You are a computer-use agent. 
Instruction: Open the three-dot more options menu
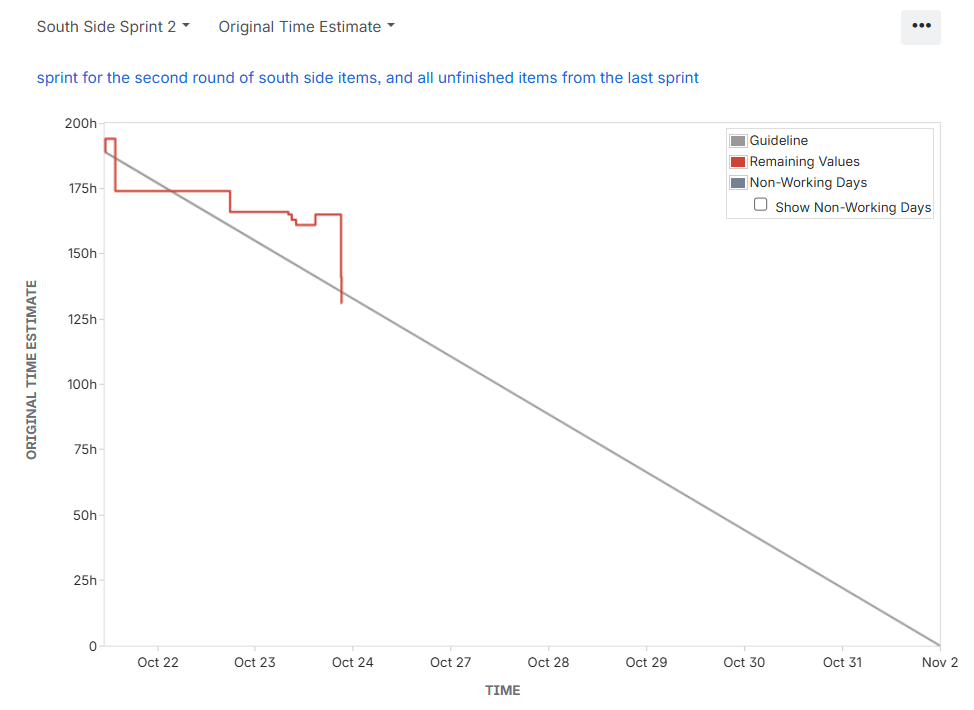(921, 27)
